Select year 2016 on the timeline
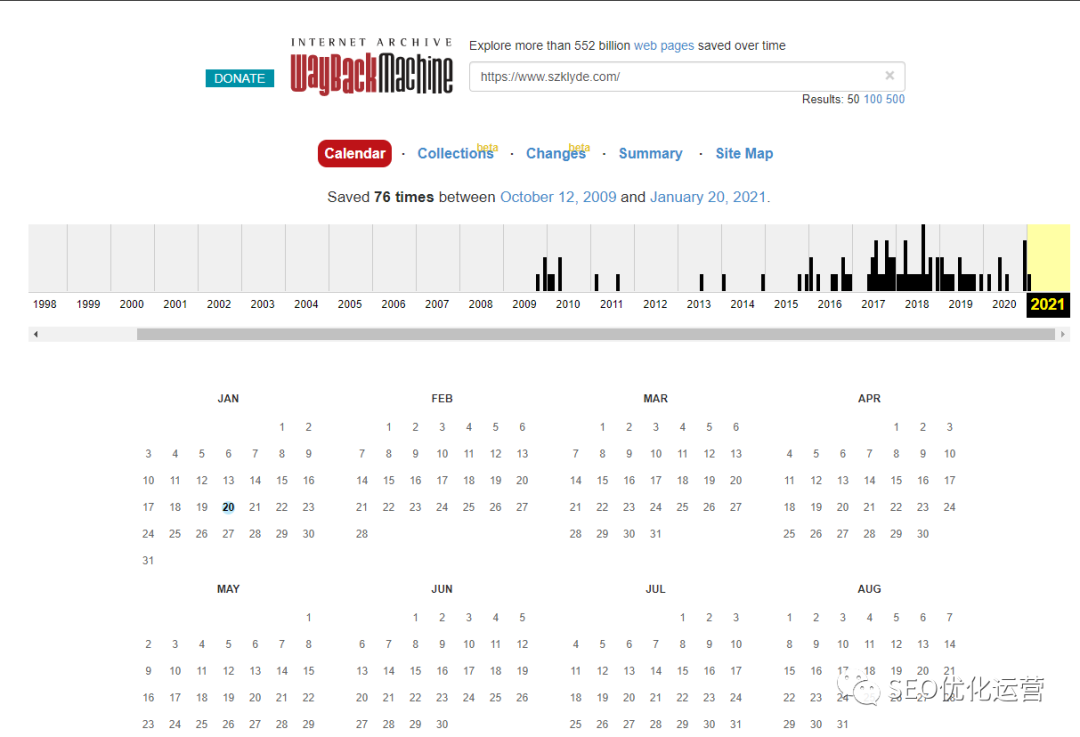Viewport: 1080px width, 737px height. (829, 304)
